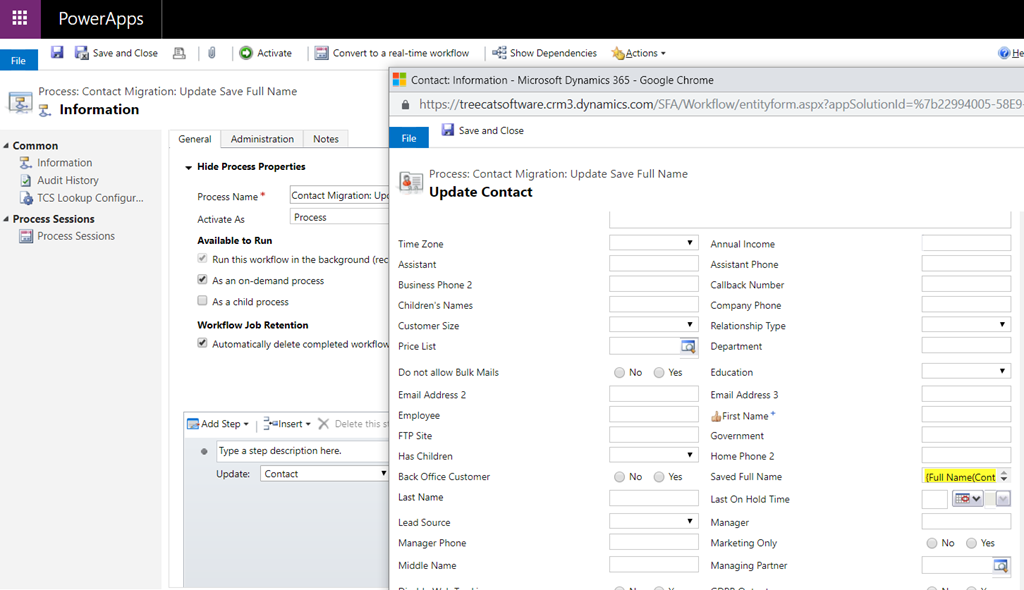Activate the workflow process

pos(266,53)
